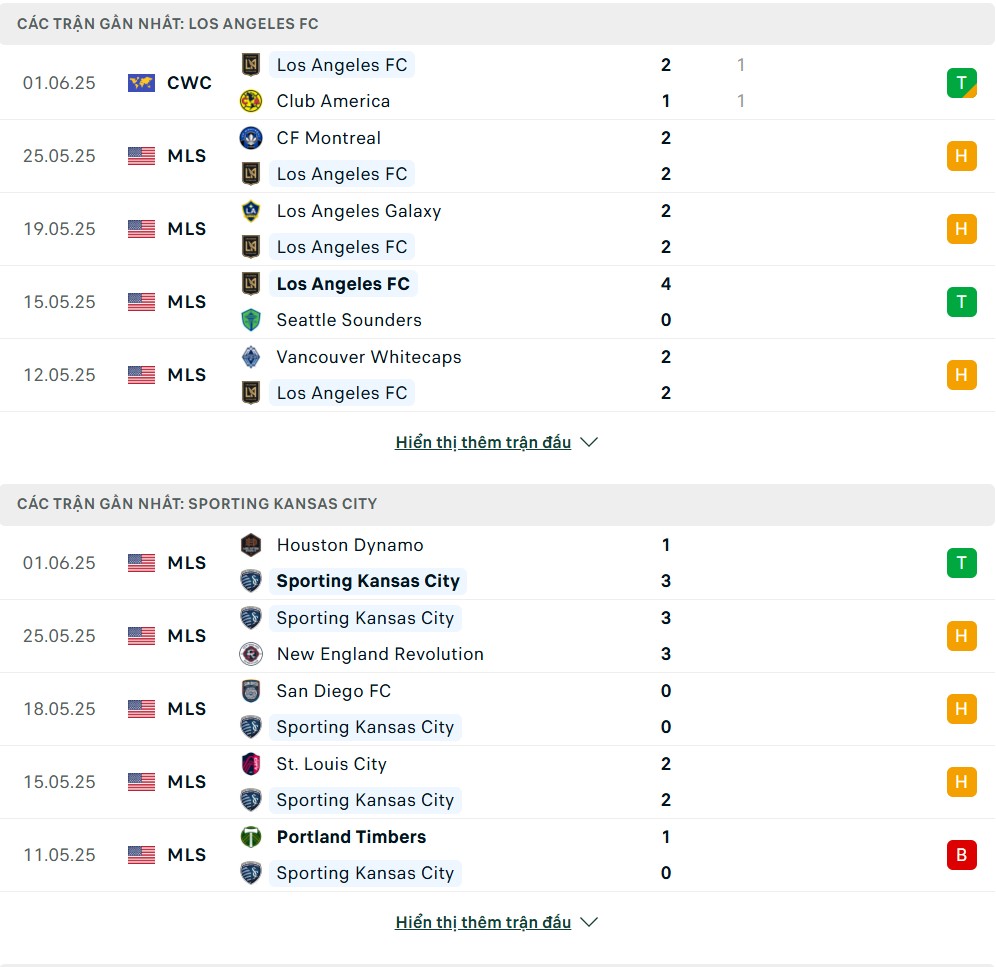Click the Club America team crest

click(x=251, y=101)
